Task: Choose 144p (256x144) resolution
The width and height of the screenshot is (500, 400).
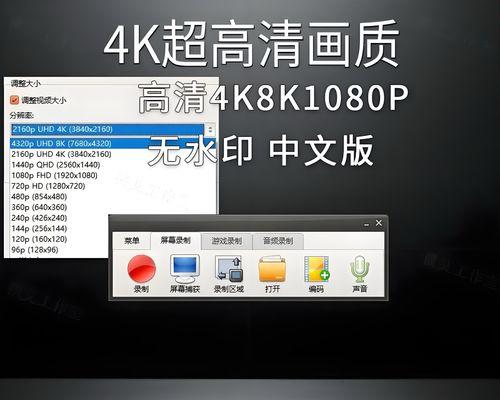Action: pyautogui.click(x=39, y=229)
